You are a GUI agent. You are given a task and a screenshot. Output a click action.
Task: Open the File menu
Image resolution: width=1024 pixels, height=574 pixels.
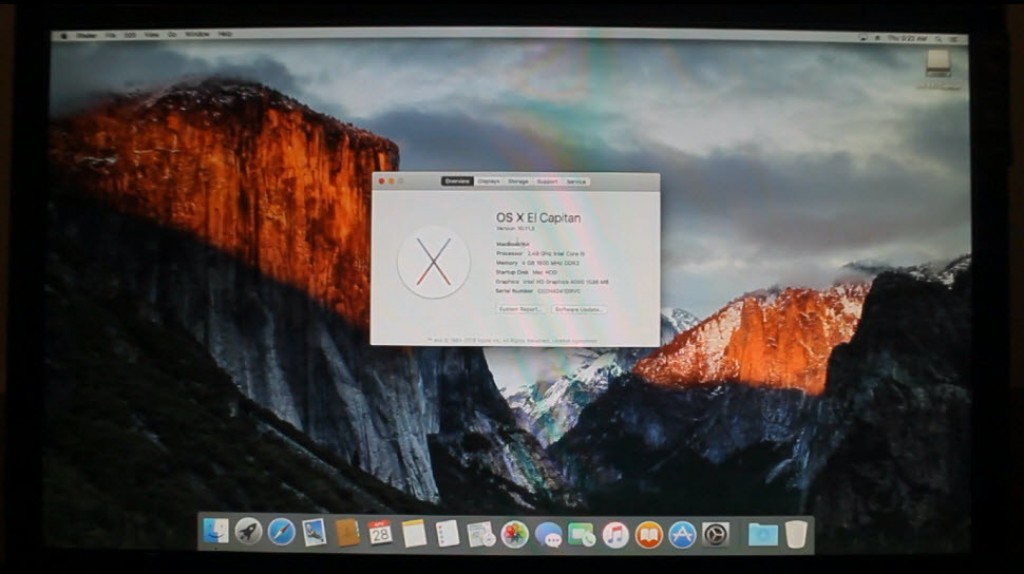coord(110,35)
